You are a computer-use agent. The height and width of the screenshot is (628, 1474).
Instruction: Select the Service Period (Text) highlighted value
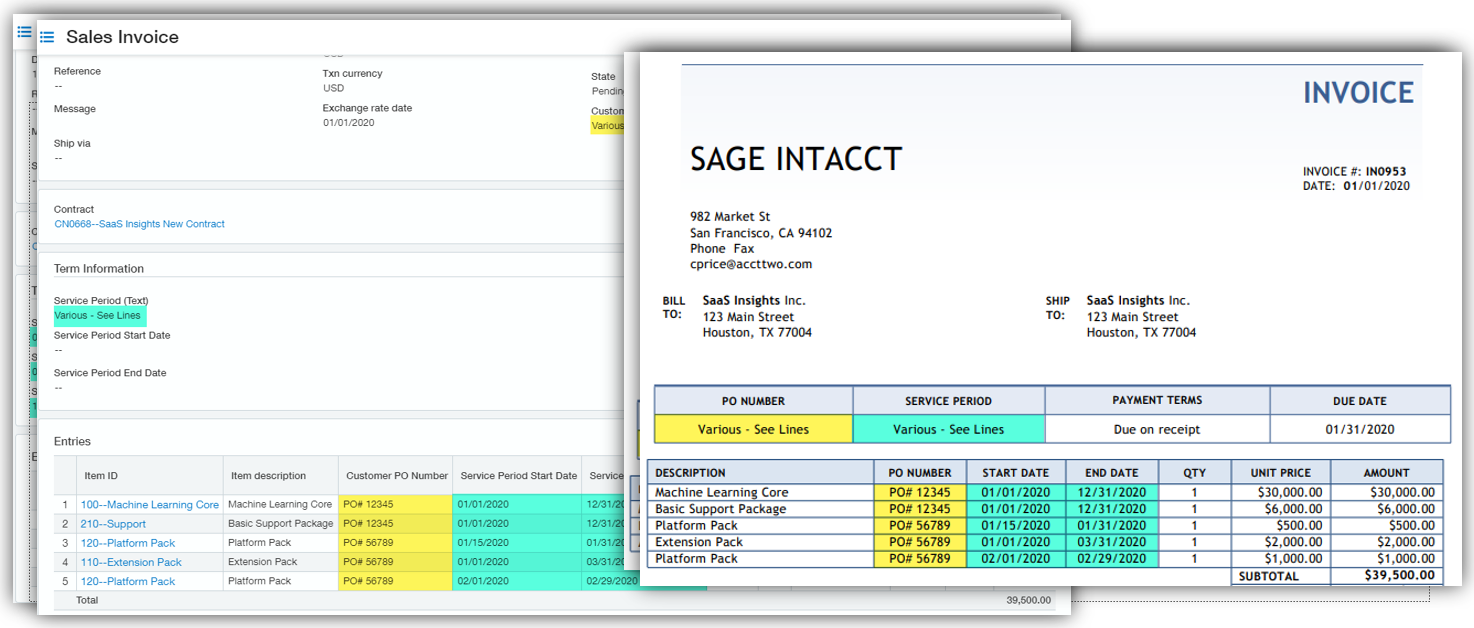[98, 316]
